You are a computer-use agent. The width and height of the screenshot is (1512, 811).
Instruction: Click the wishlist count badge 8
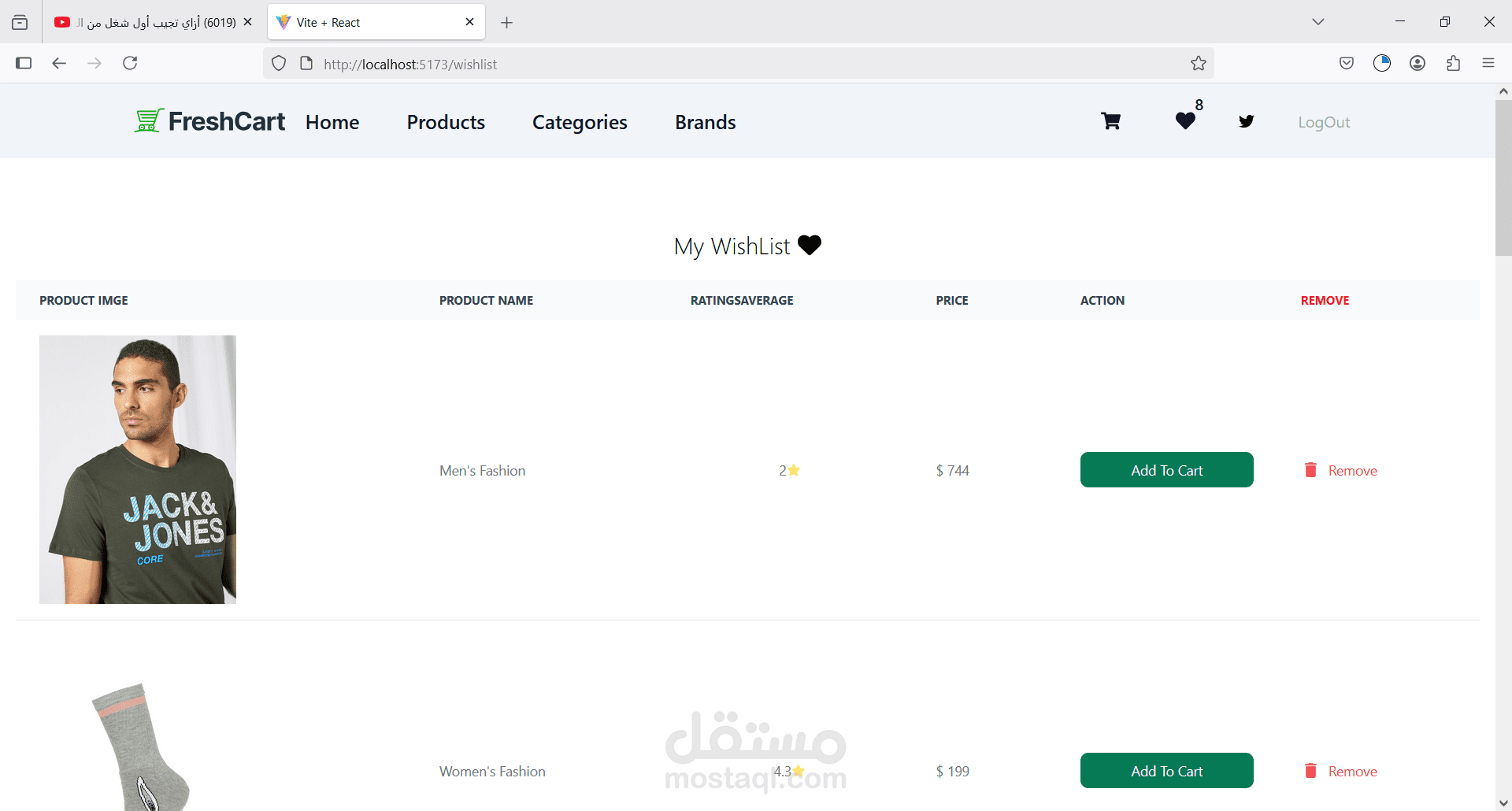click(1199, 105)
